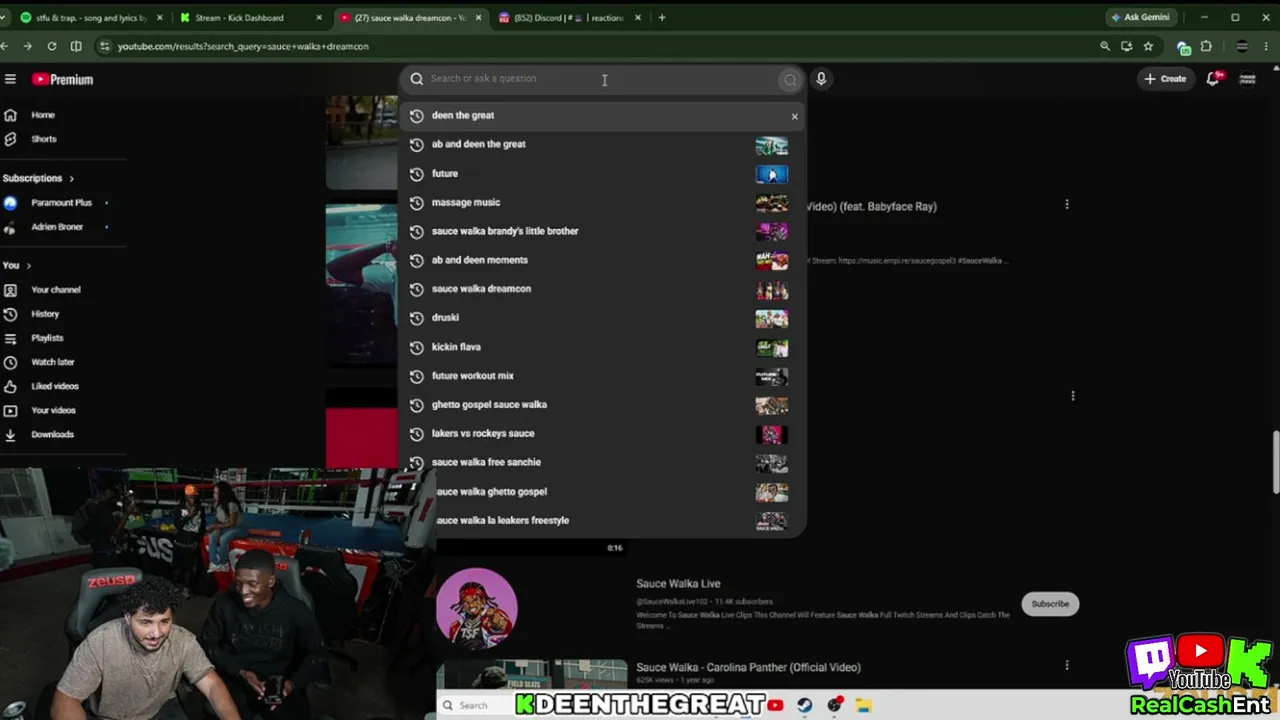Click the page vertical scrollbar thumb

pyautogui.click(x=1275, y=461)
